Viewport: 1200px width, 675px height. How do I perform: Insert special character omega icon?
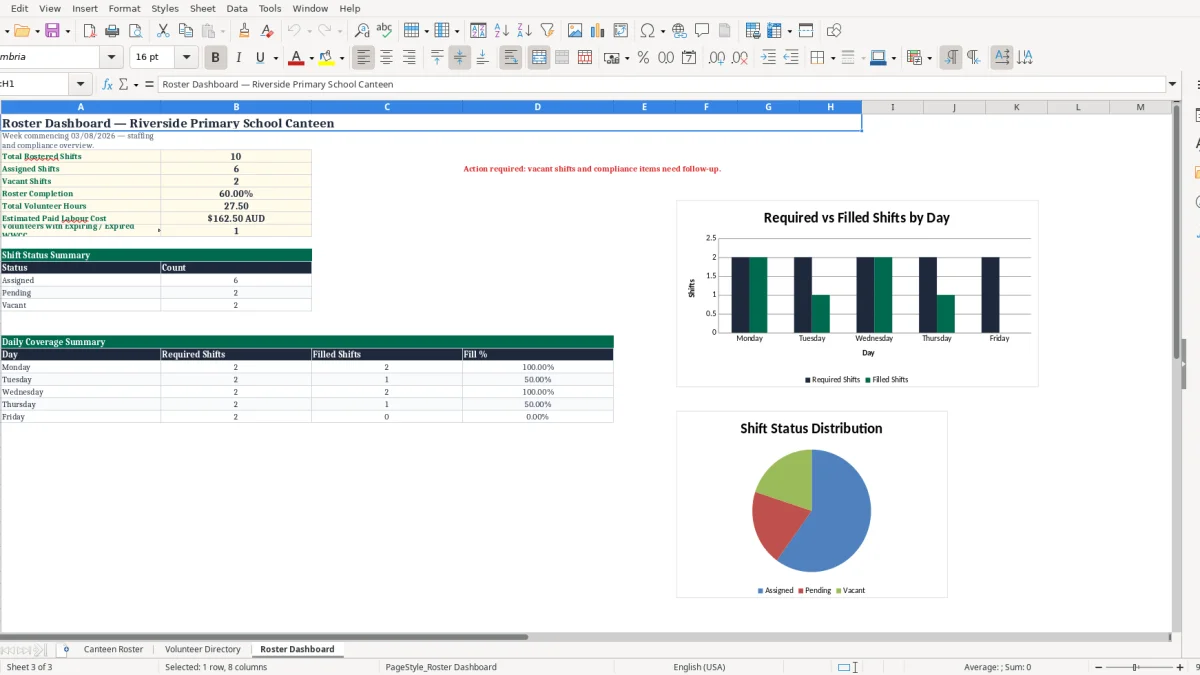tap(647, 31)
